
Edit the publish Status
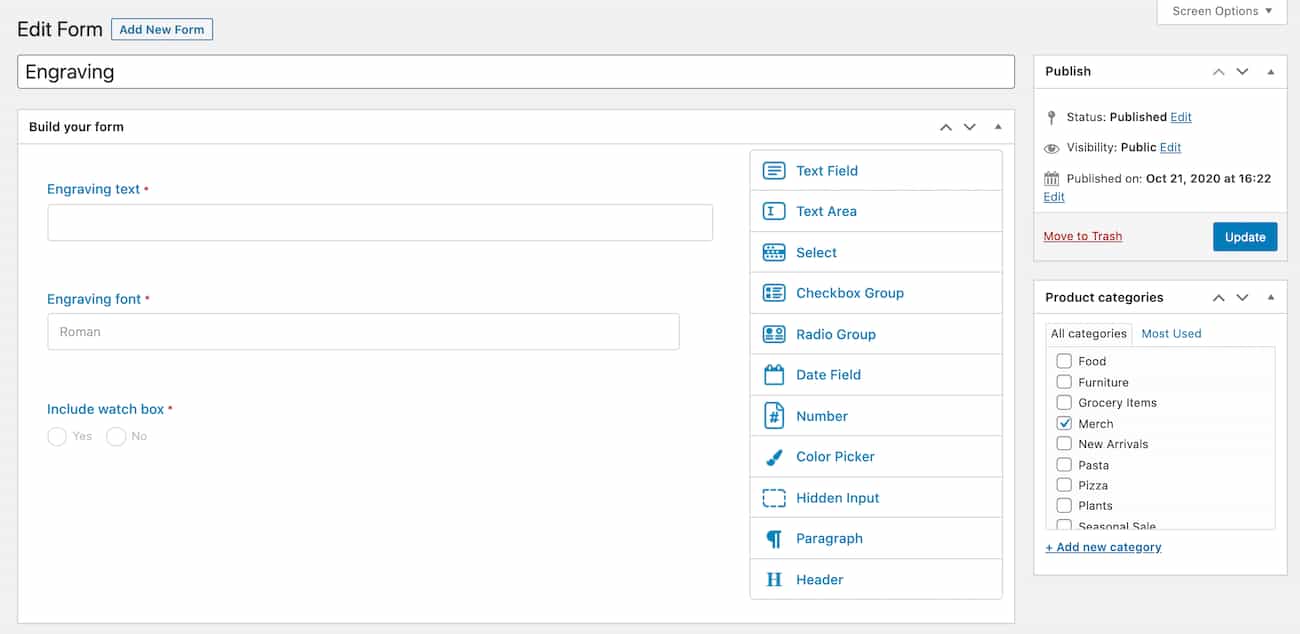pyautogui.click(x=1181, y=117)
